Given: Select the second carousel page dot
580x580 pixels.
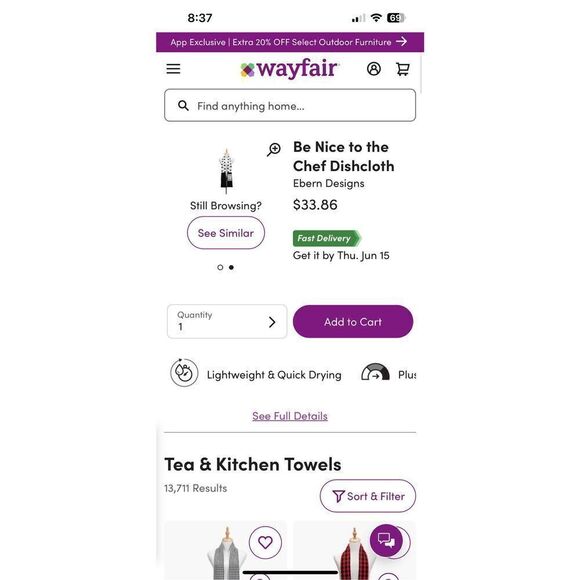Looking at the screenshot, I should pyautogui.click(x=231, y=267).
